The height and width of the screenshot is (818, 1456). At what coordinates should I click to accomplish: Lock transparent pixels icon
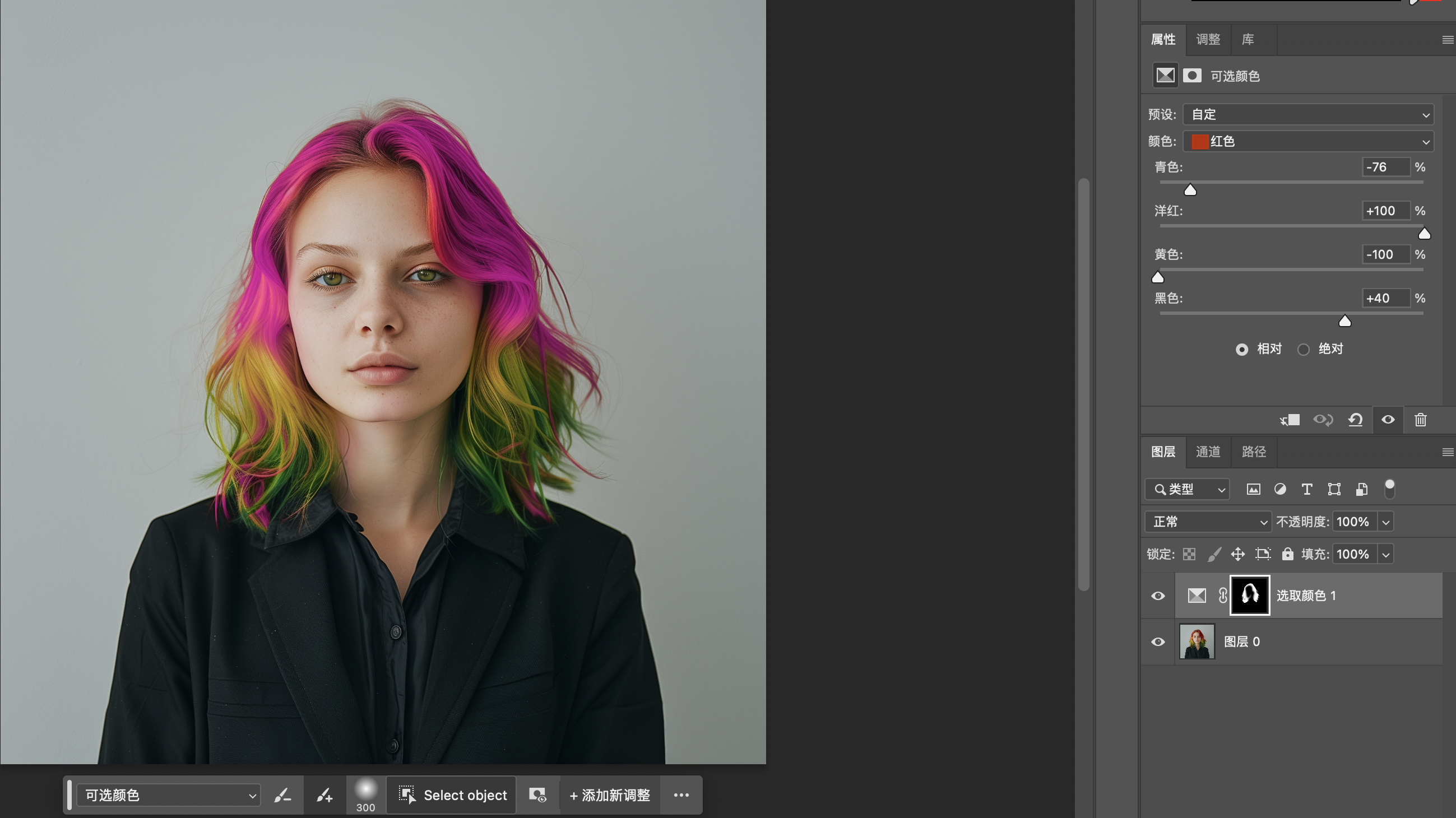pyautogui.click(x=1189, y=554)
